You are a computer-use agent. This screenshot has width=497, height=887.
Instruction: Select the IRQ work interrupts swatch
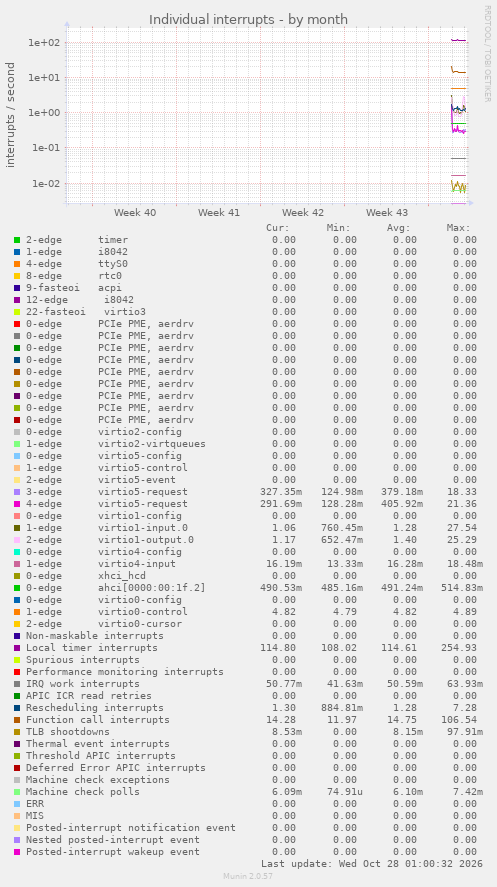(x=17, y=684)
